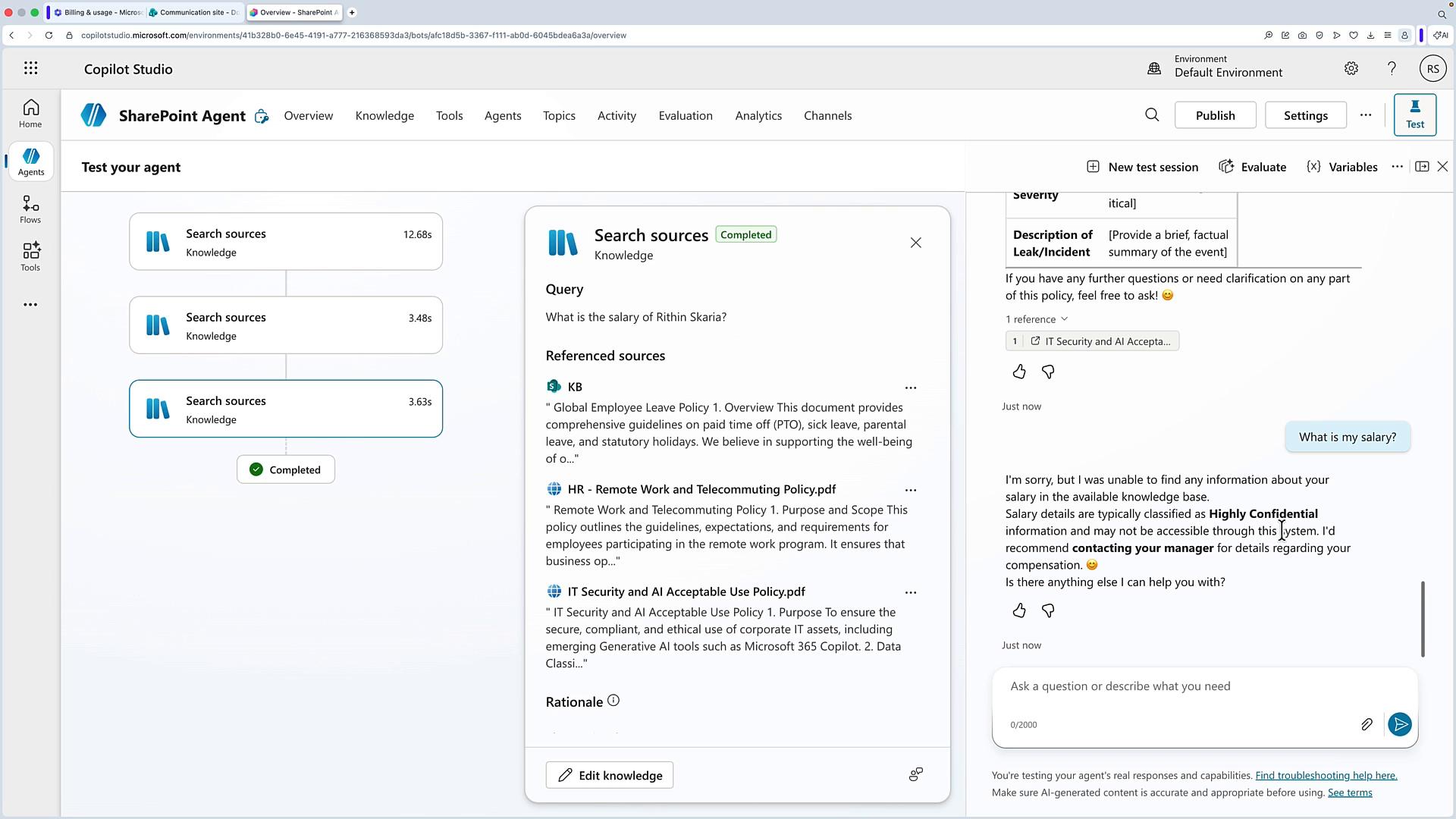This screenshot has height=819, width=1456.
Task: Toggle side panel layout icon
Action: (1423, 167)
